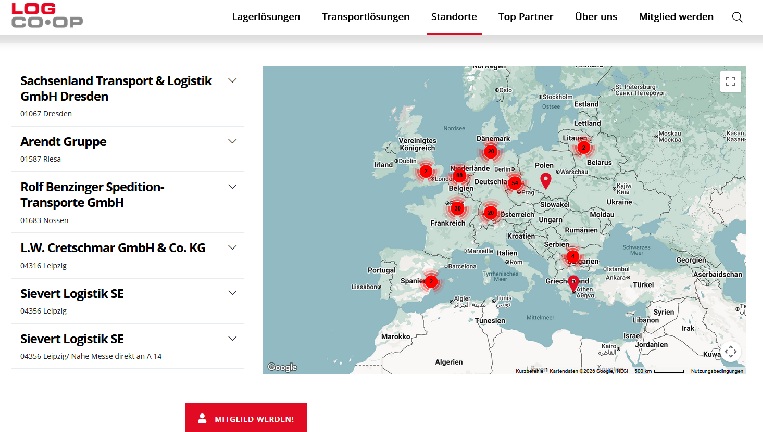Expand the Arendt Gruppe entry chevron
Screen dimensions: 763x432
click(x=232, y=141)
